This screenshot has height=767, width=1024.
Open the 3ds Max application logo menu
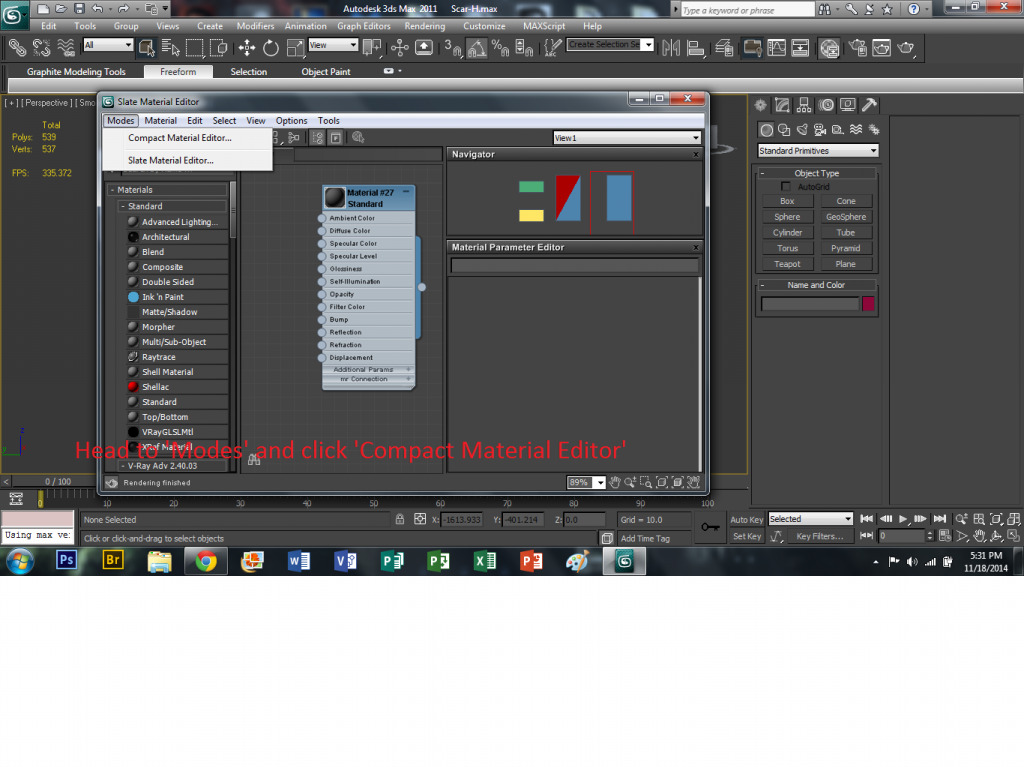click(14, 16)
